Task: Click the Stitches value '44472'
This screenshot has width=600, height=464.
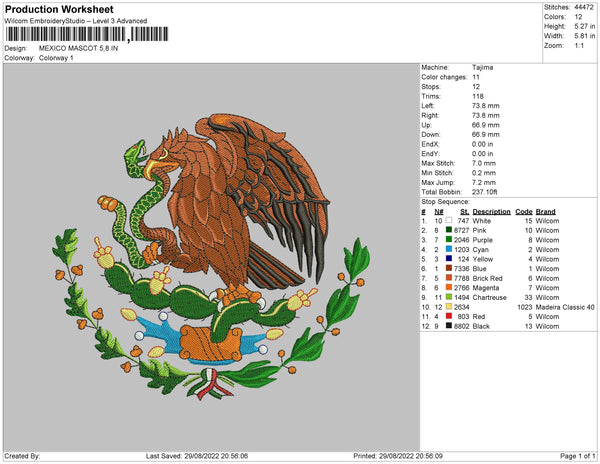Action: [x=584, y=7]
